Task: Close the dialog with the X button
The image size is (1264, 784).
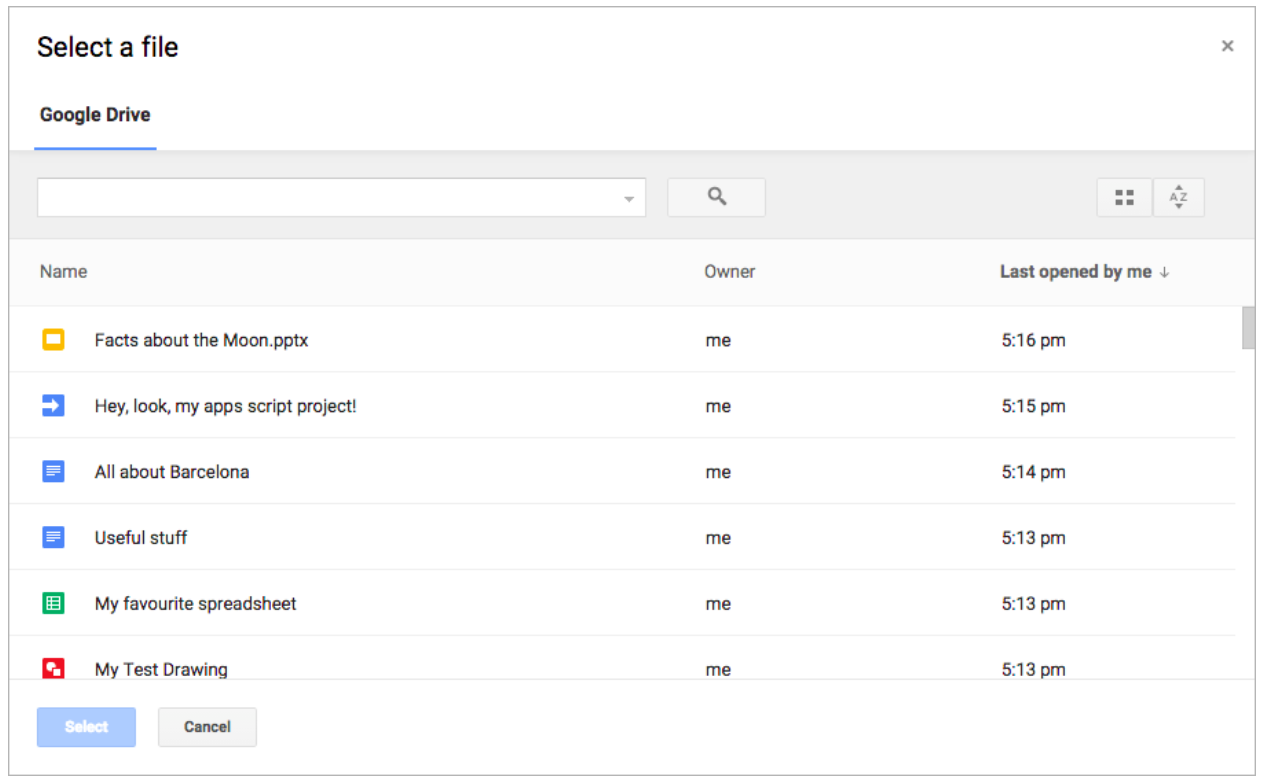Action: [x=1228, y=46]
